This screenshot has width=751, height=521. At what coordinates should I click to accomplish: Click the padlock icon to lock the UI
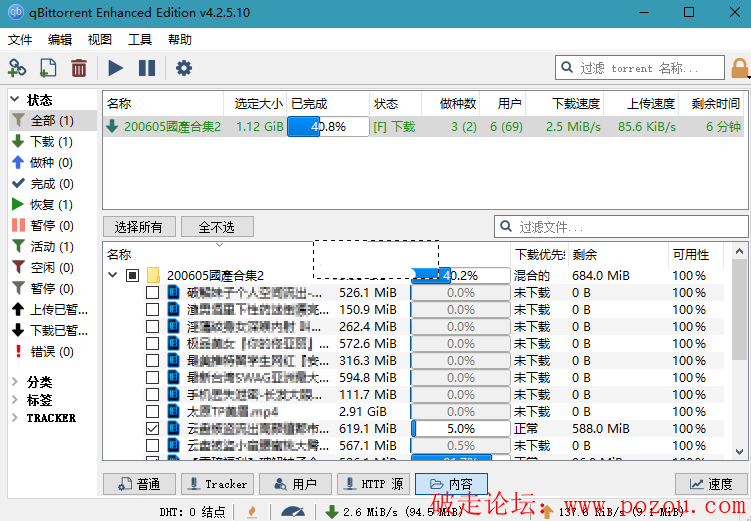pos(740,68)
